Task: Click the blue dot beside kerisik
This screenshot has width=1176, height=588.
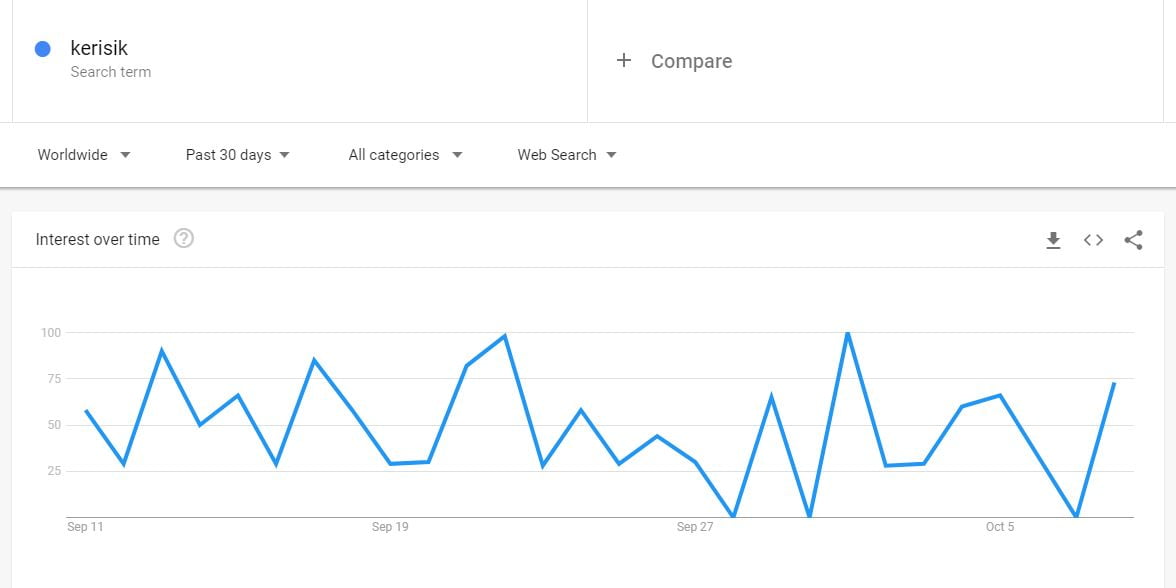Action: point(43,49)
